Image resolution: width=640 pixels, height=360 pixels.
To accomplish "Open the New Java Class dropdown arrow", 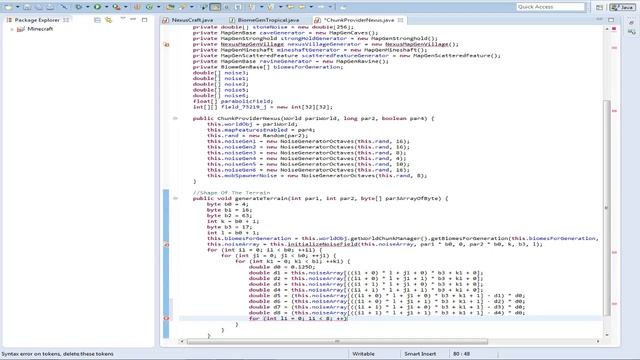I will (x=159, y=7).
